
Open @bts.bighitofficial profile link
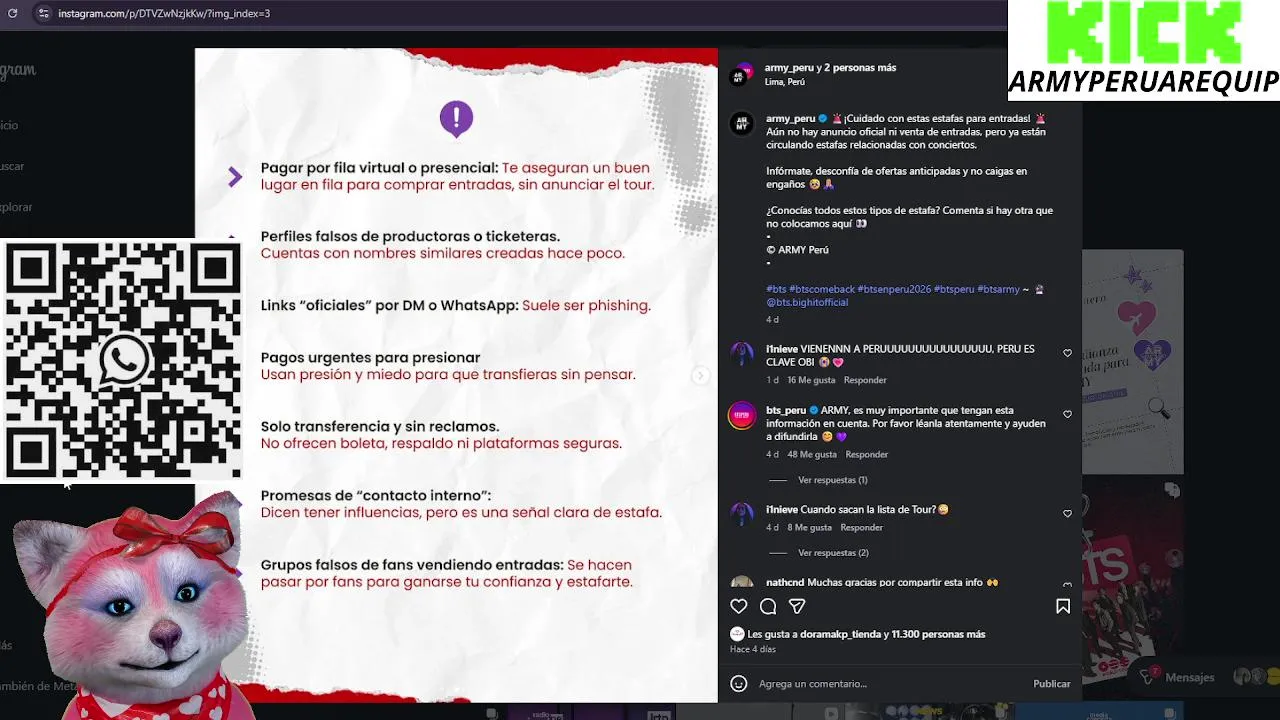click(x=807, y=302)
